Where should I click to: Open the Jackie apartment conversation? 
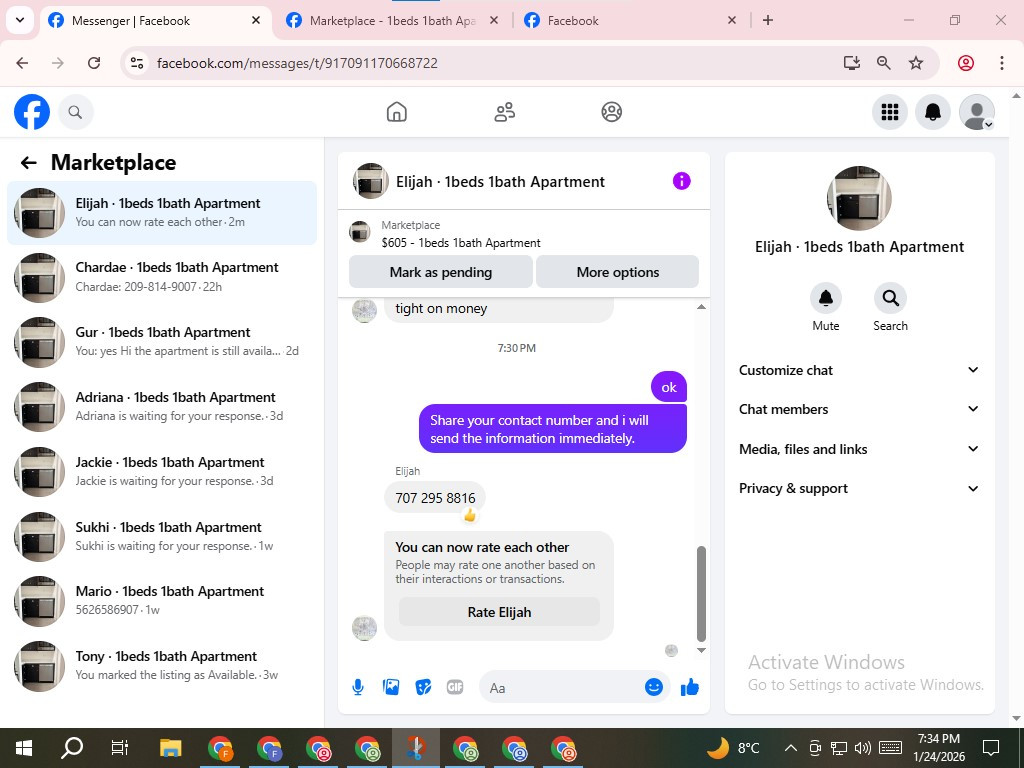[x=162, y=471]
